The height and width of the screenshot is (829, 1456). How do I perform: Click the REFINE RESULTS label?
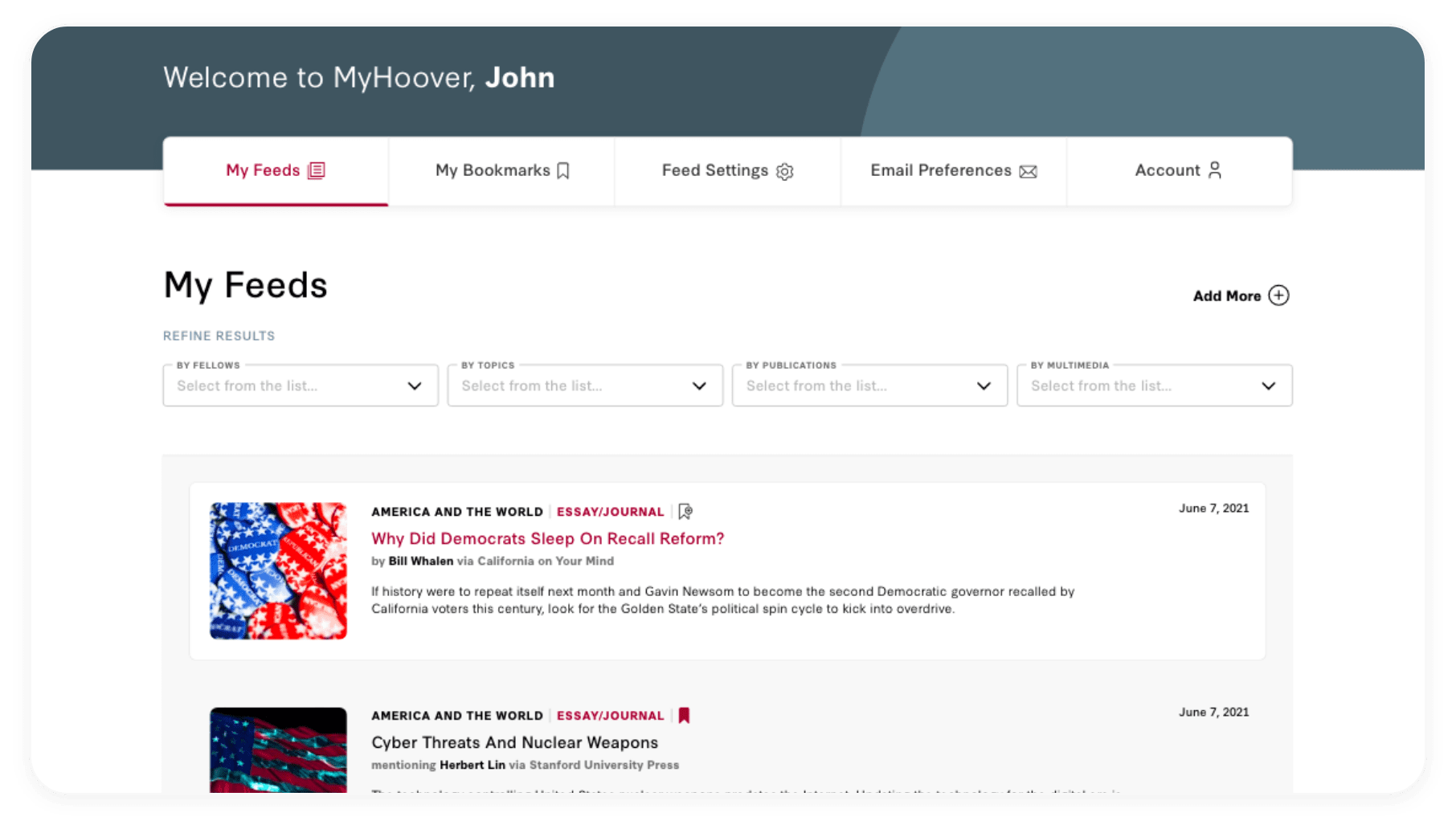pyautogui.click(x=219, y=336)
